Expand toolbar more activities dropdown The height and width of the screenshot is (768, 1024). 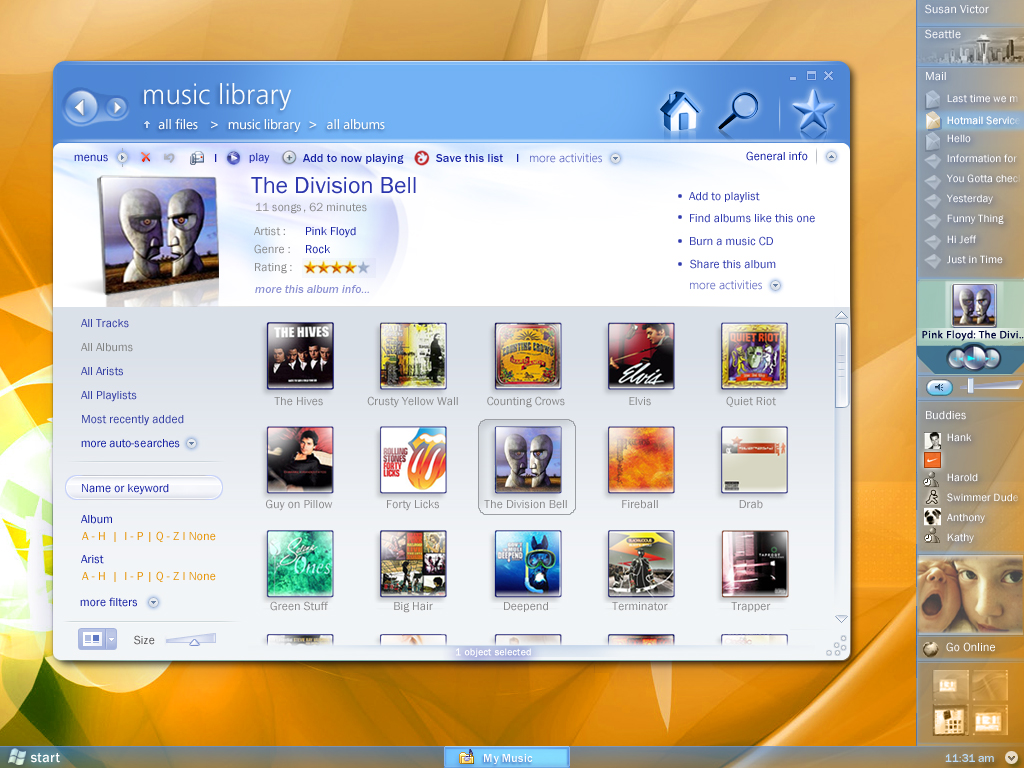pos(615,159)
